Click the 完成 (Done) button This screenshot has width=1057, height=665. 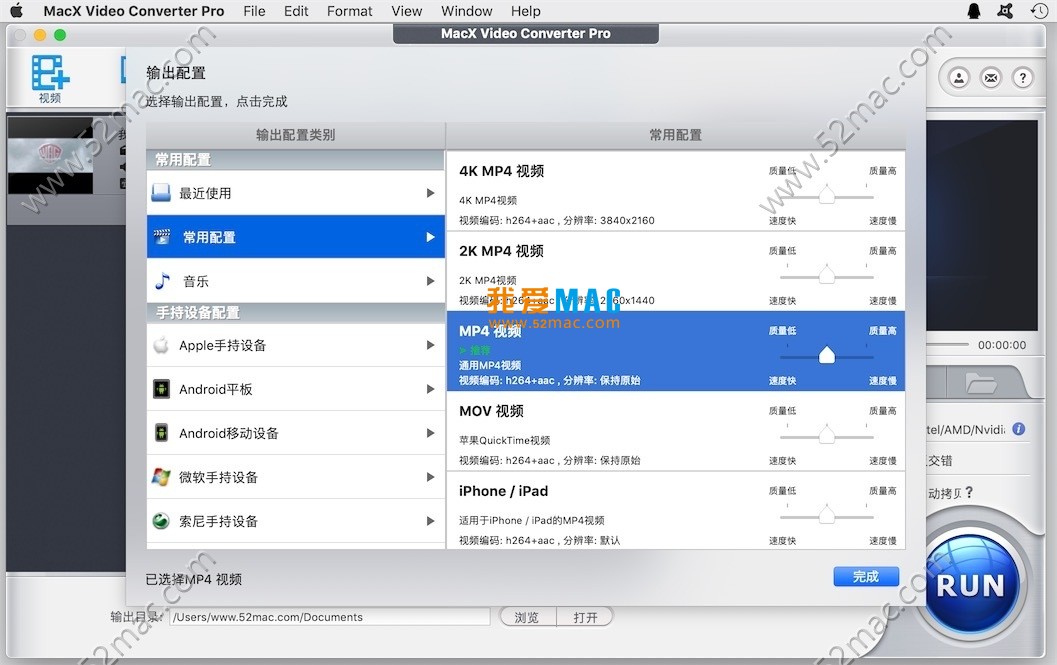(866, 577)
